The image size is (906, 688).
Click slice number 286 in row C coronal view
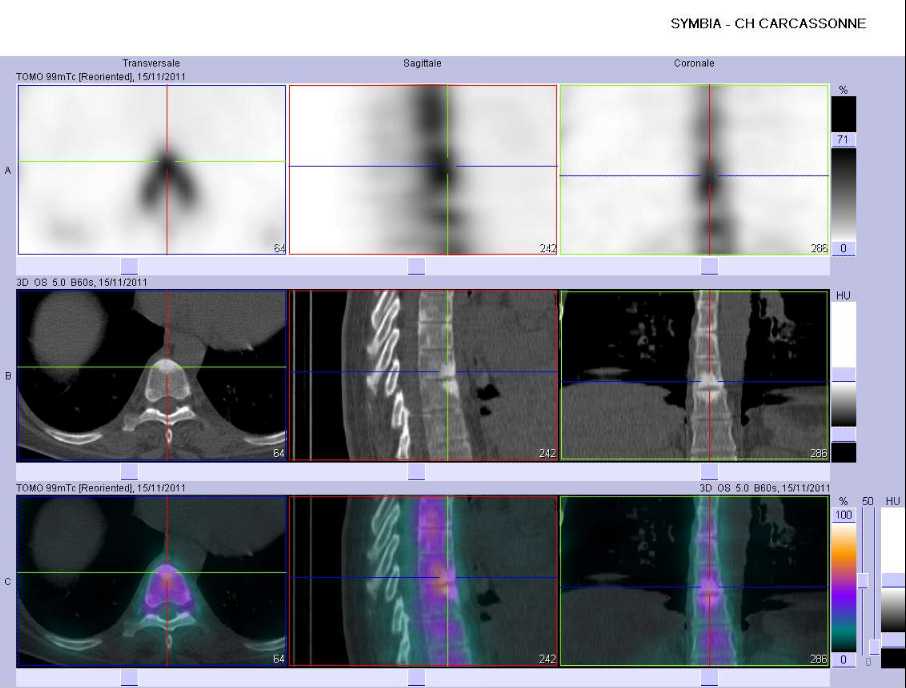(819, 659)
